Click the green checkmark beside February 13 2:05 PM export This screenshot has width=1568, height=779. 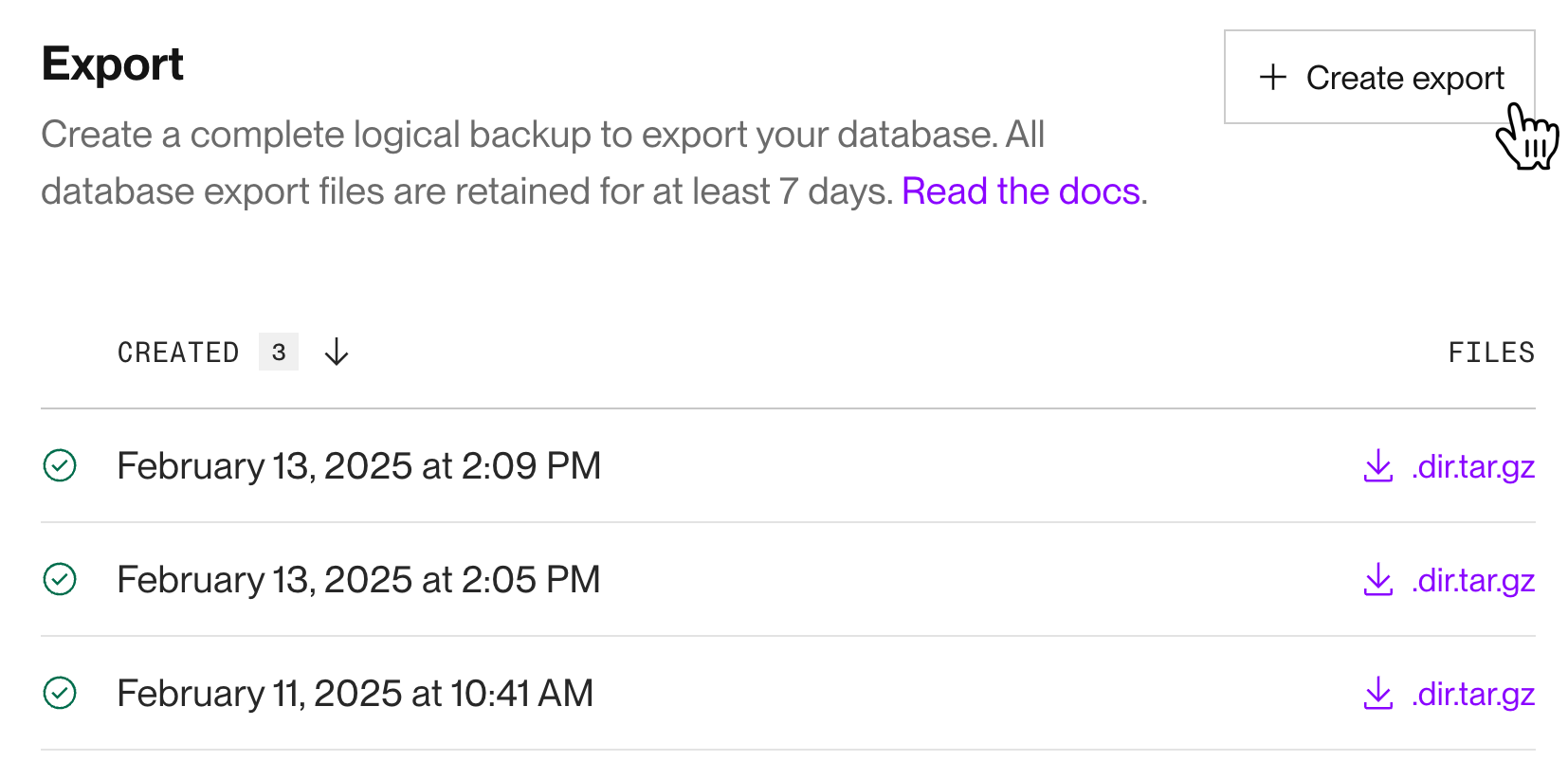(59, 579)
